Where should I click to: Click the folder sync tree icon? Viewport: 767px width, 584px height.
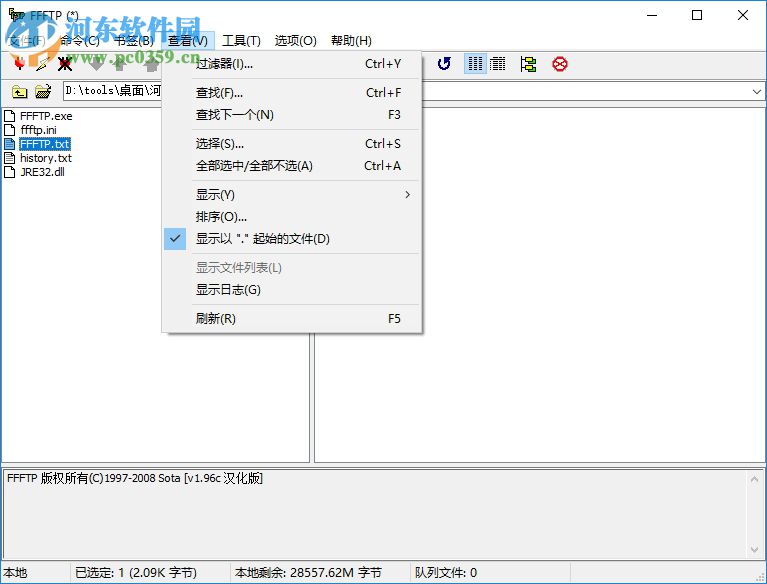pyautogui.click(x=528, y=64)
